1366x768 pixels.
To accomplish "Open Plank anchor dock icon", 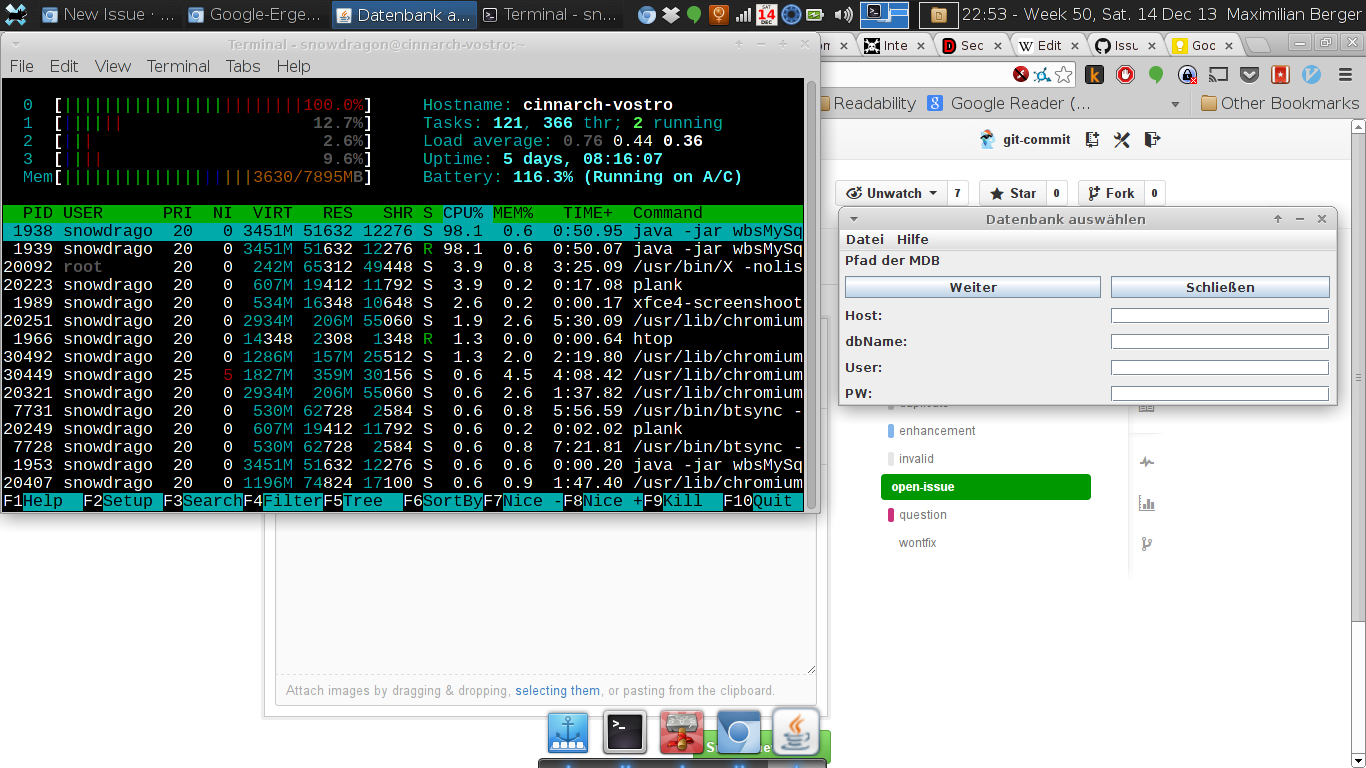I will (x=568, y=733).
